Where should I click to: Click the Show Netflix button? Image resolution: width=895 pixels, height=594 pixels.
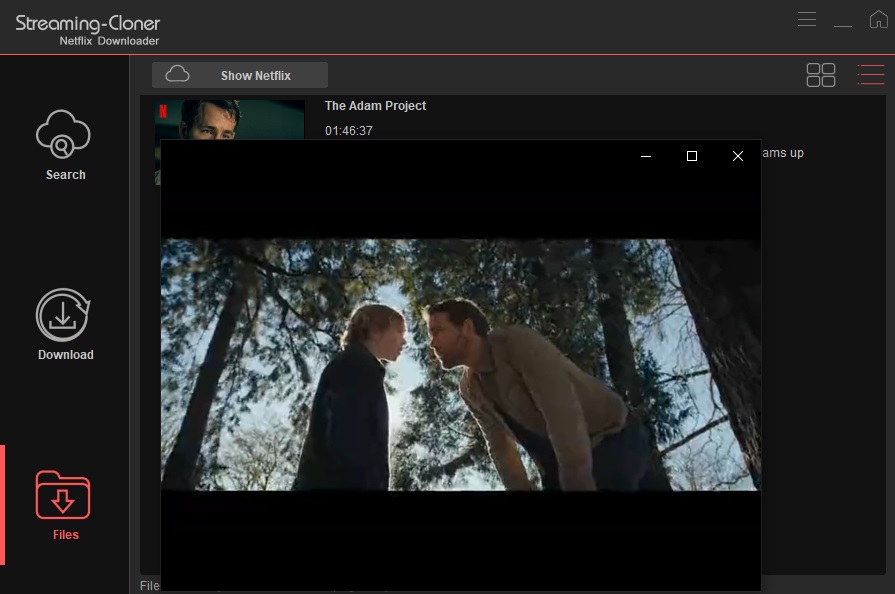240,75
